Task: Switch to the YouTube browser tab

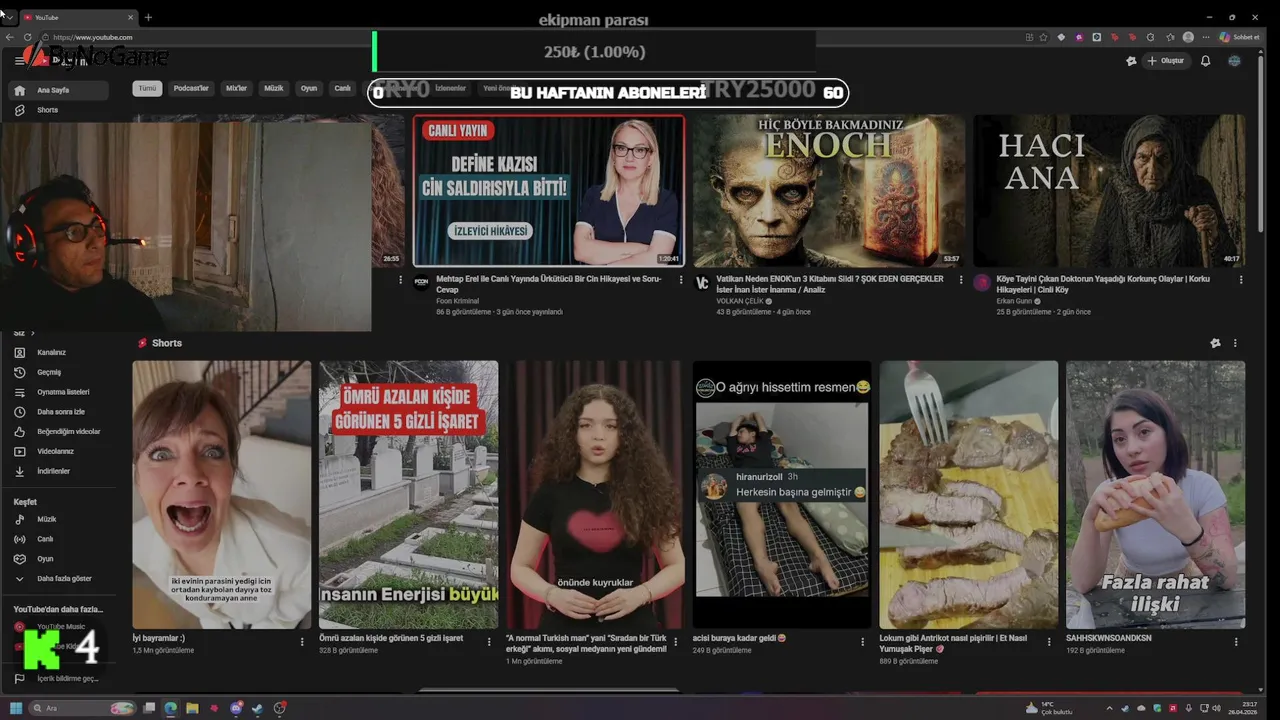Action: [78, 17]
